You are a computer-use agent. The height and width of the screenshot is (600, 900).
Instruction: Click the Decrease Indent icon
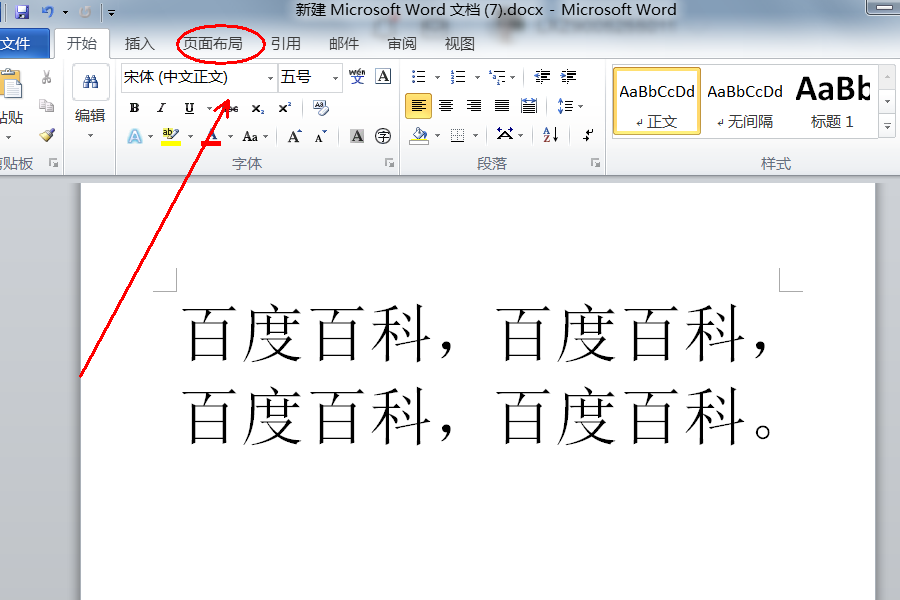pos(542,76)
